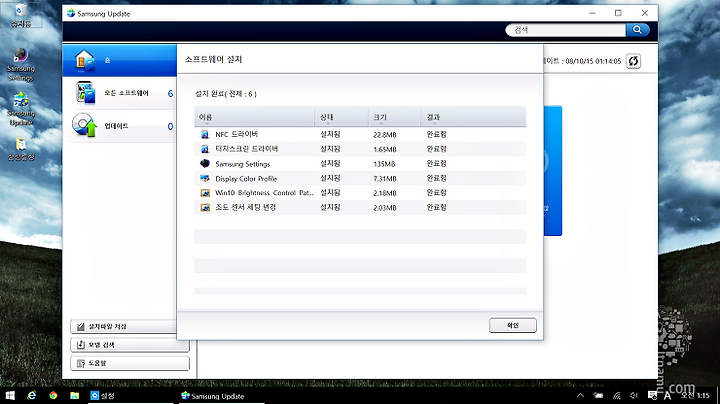Click the Samsung Update title bar icon
Viewport: 720px width, 404px height.
(70, 13)
